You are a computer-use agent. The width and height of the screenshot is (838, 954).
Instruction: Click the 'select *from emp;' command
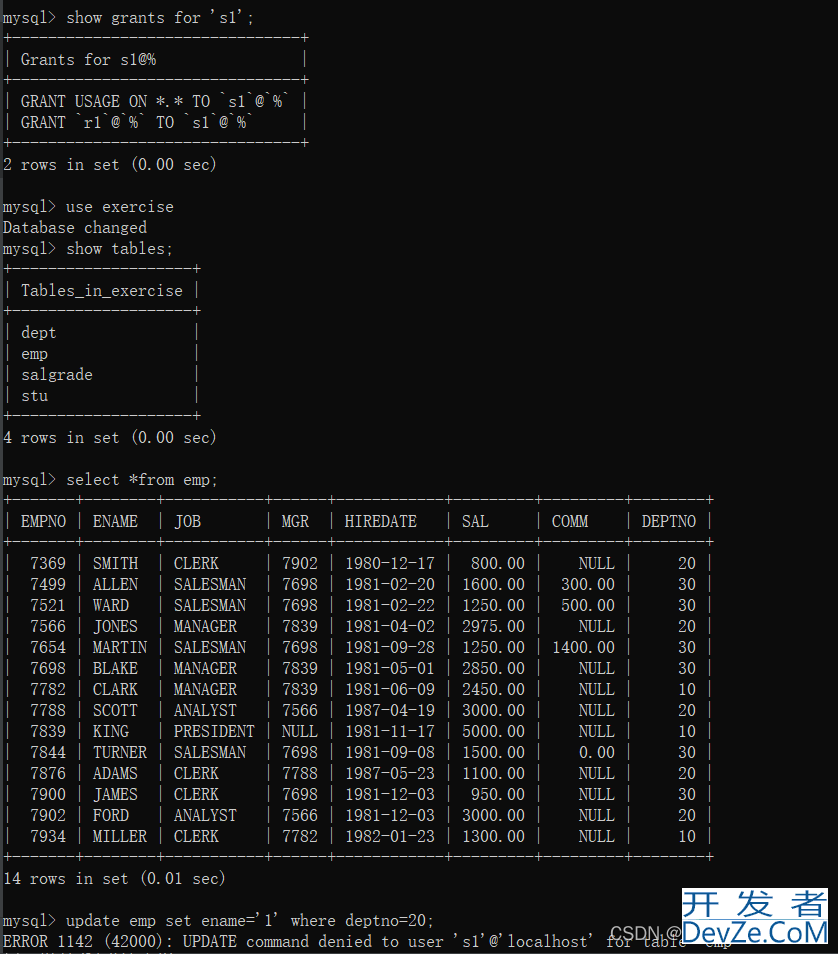click(x=142, y=479)
